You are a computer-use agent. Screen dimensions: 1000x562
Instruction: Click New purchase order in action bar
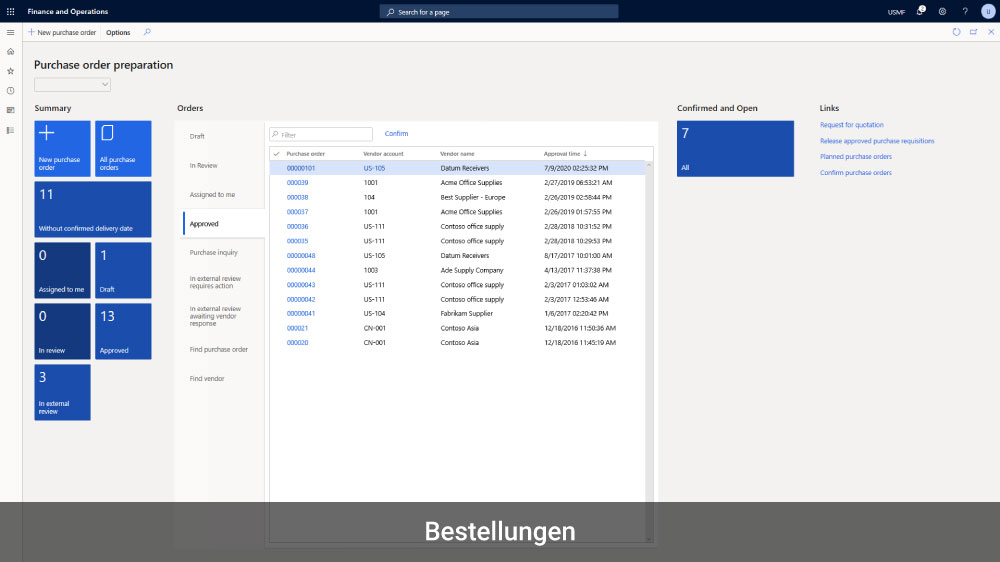click(62, 33)
